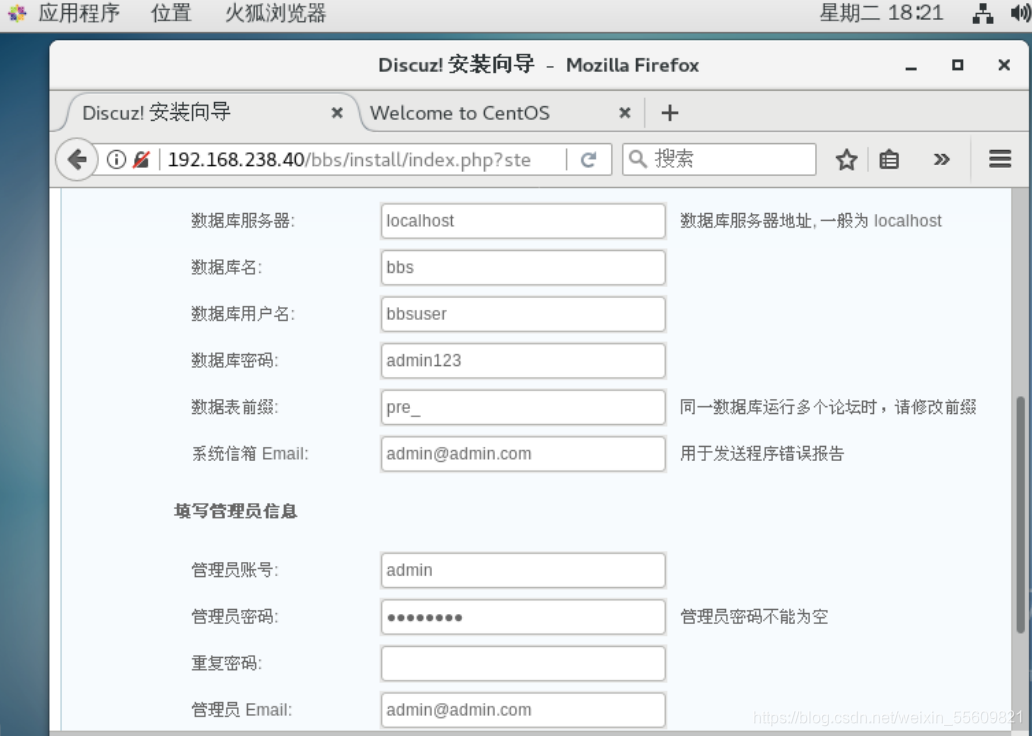Reload the current page

589,159
